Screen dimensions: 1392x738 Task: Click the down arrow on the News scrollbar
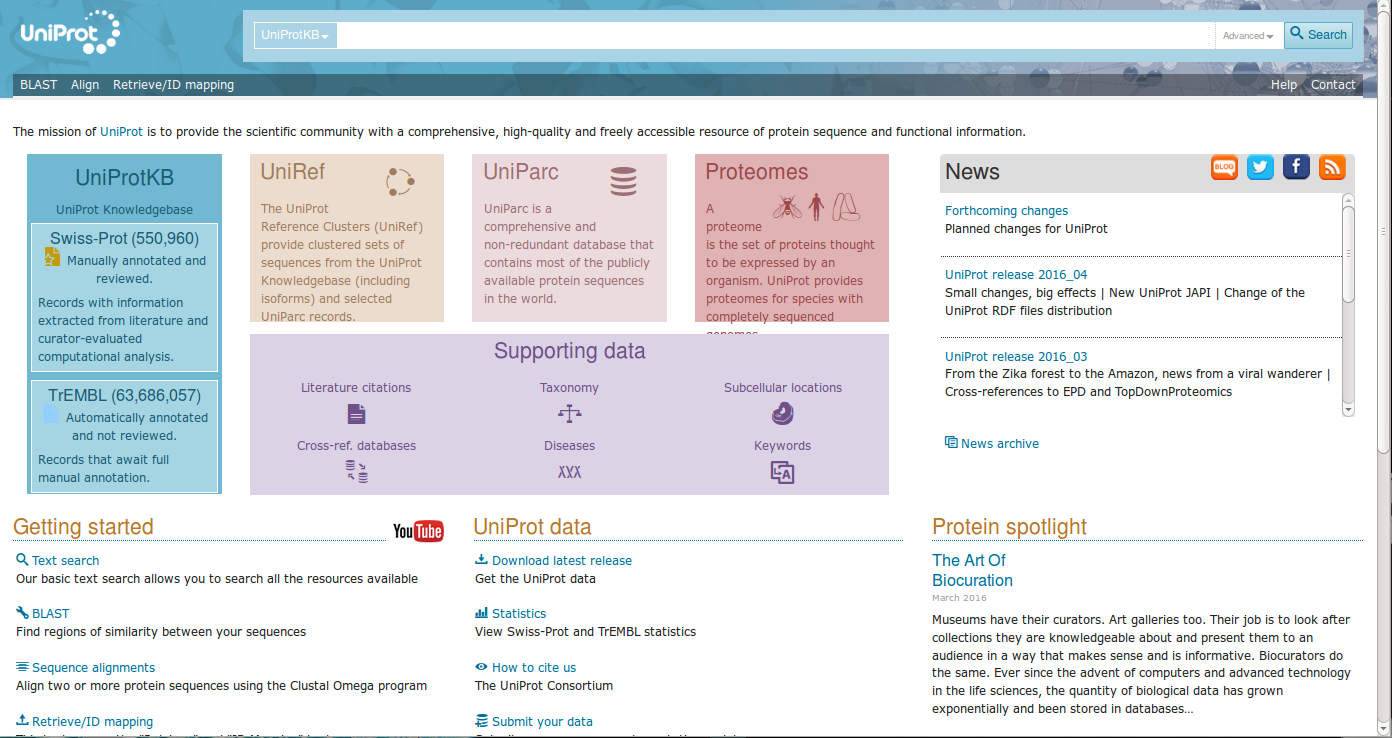pyautogui.click(x=1348, y=409)
